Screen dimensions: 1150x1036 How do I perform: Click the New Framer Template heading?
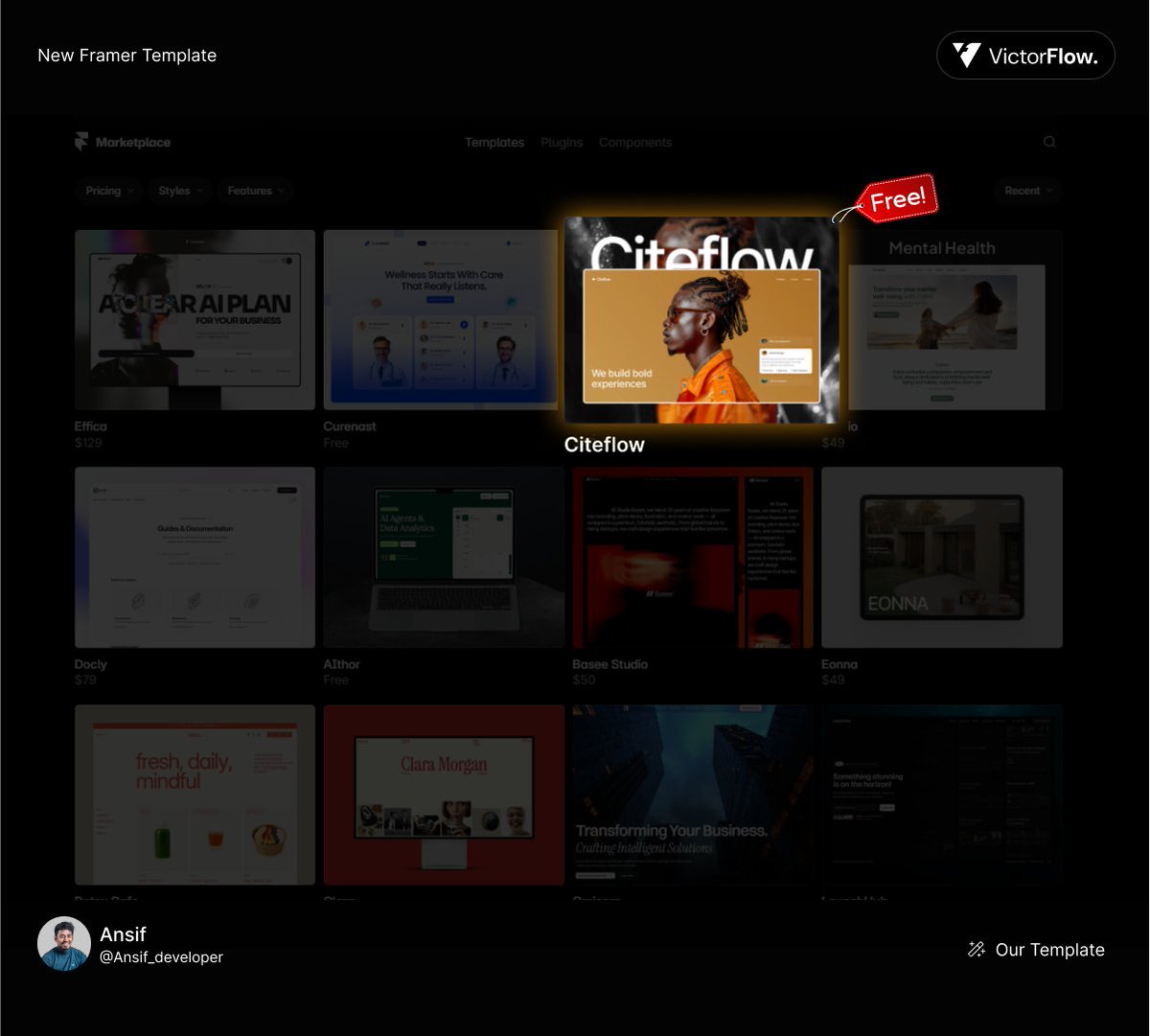coord(127,56)
